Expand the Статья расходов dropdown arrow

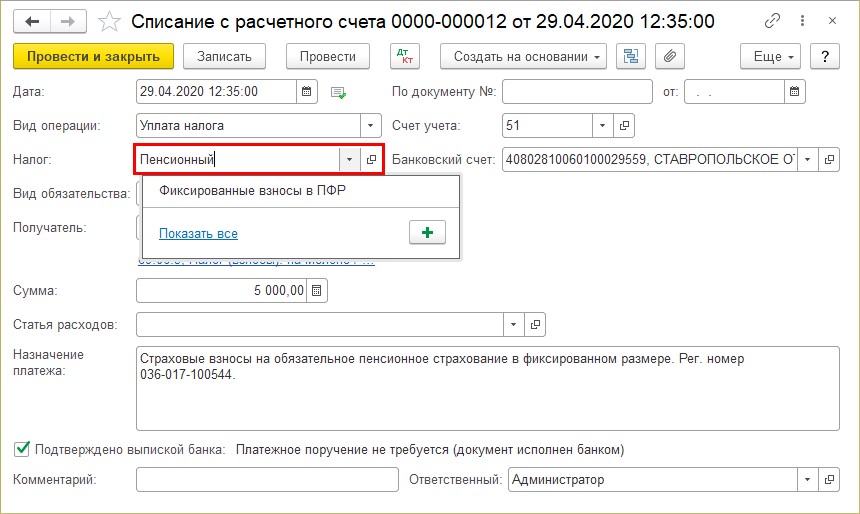tap(513, 325)
